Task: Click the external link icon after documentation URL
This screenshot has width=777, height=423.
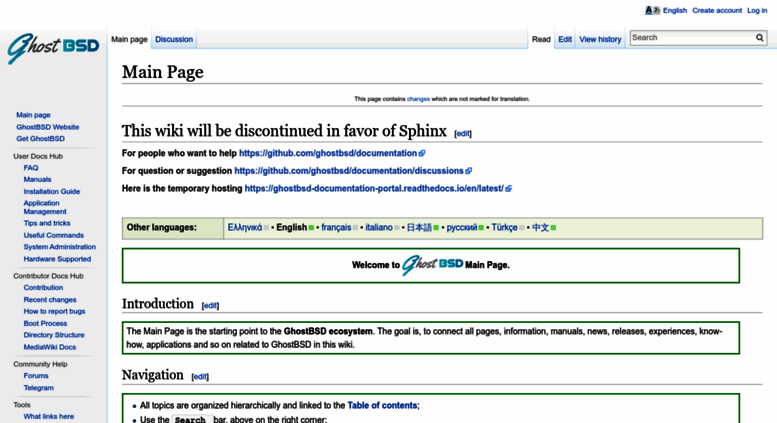Action: (x=422, y=154)
